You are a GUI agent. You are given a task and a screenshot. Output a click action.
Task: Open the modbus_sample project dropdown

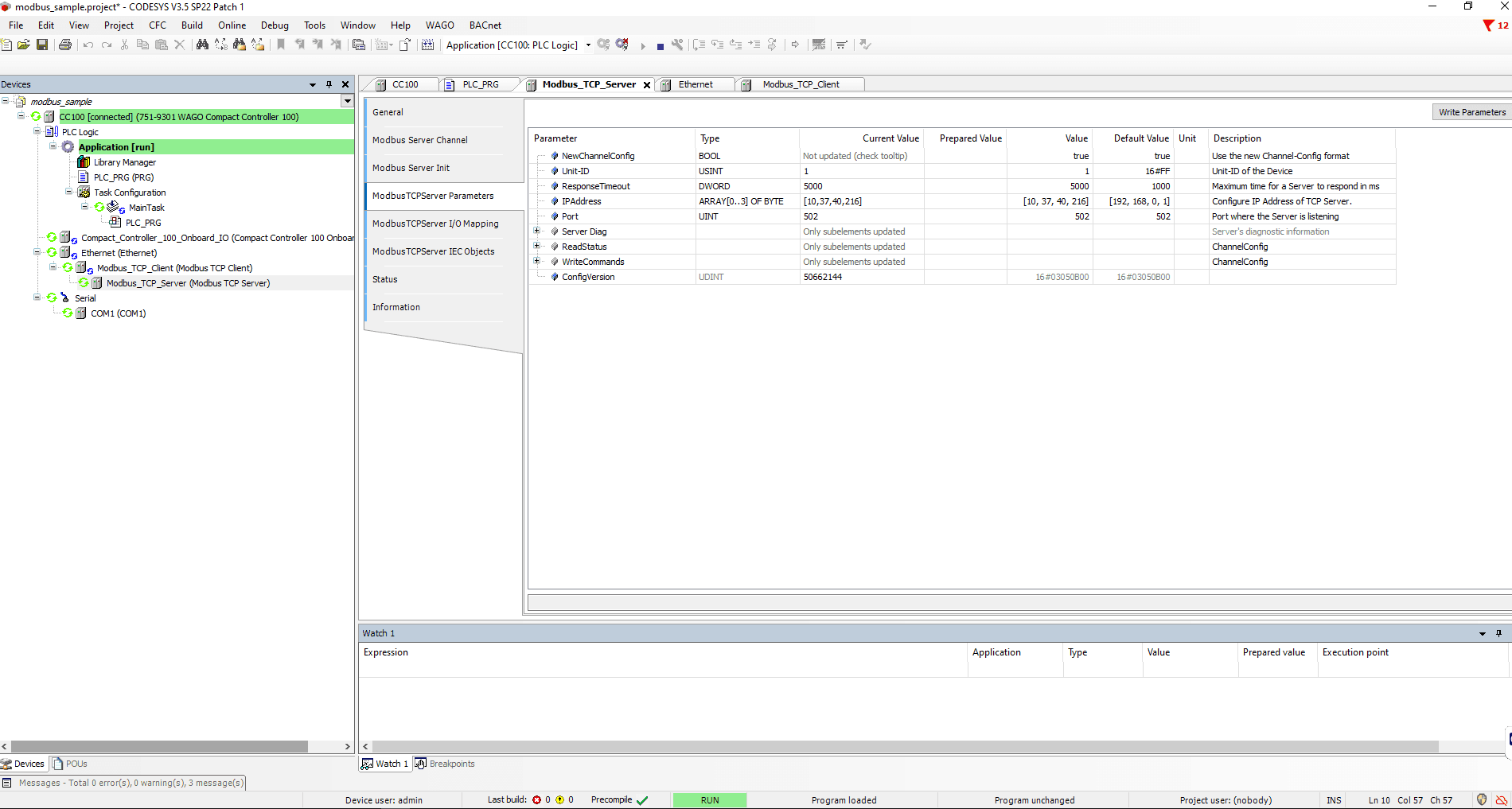coord(347,101)
